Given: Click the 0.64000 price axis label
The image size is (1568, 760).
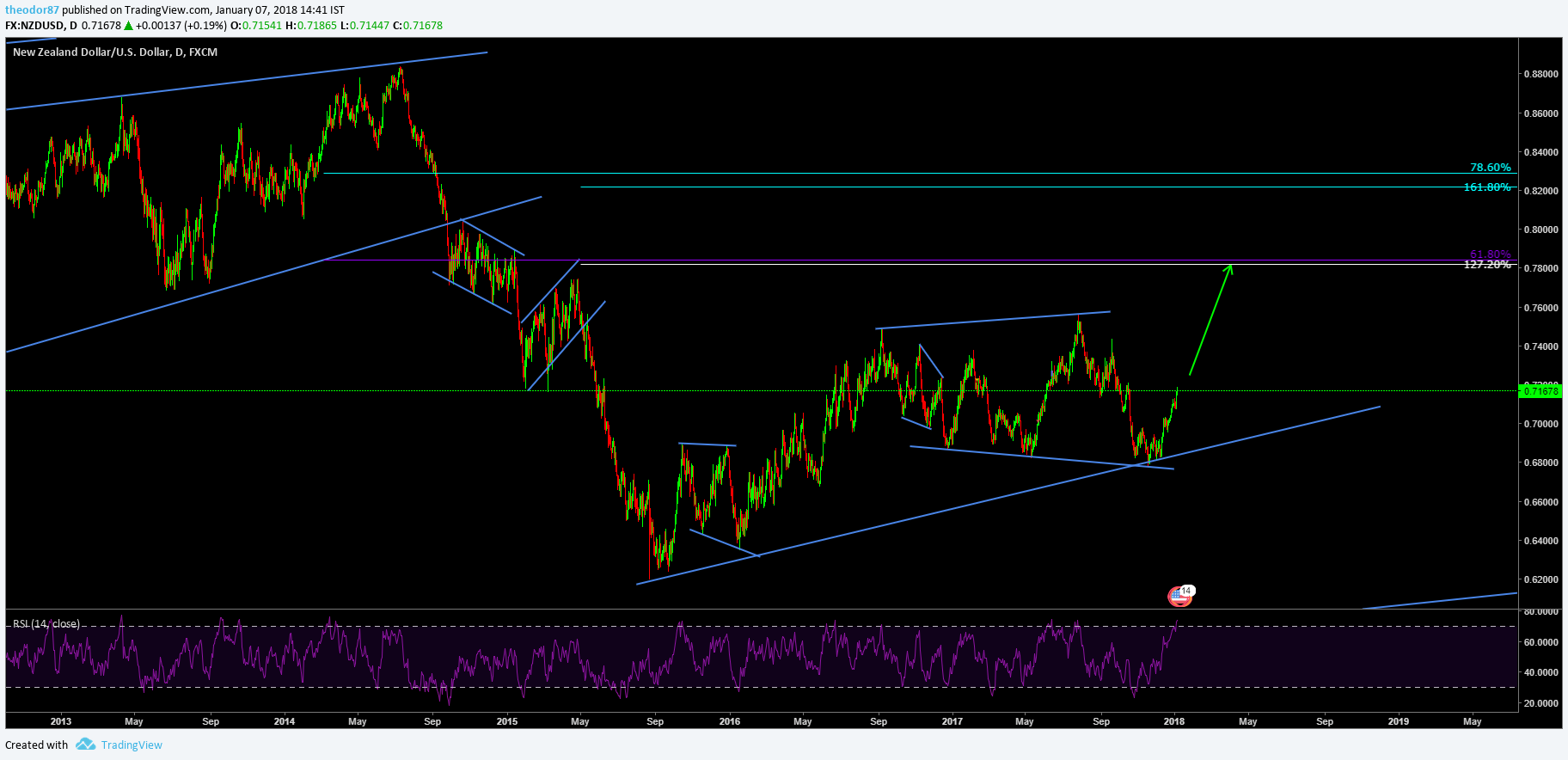Looking at the screenshot, I should [1540, 541].
